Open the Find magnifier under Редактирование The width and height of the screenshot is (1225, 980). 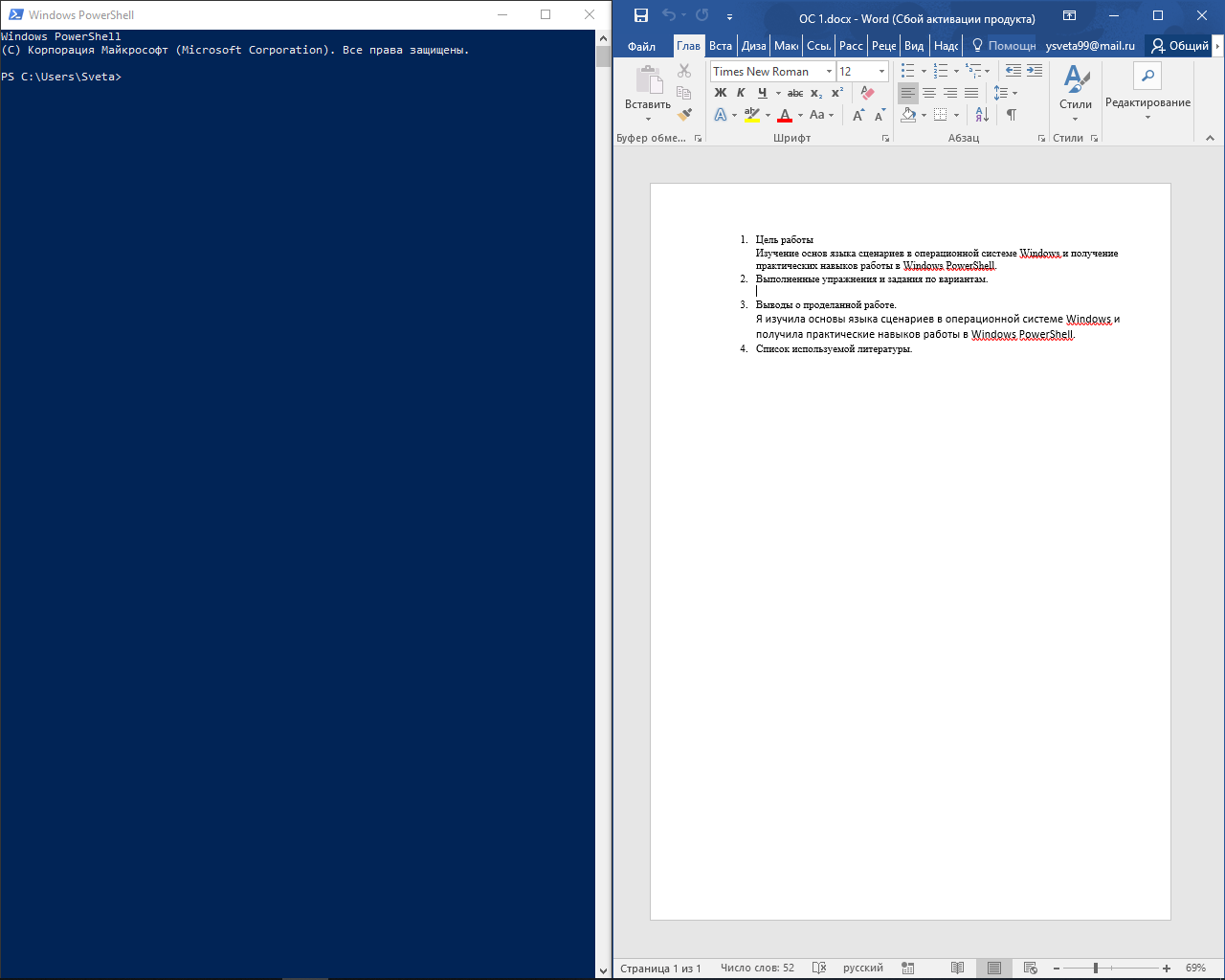(x=1147, y=76)
